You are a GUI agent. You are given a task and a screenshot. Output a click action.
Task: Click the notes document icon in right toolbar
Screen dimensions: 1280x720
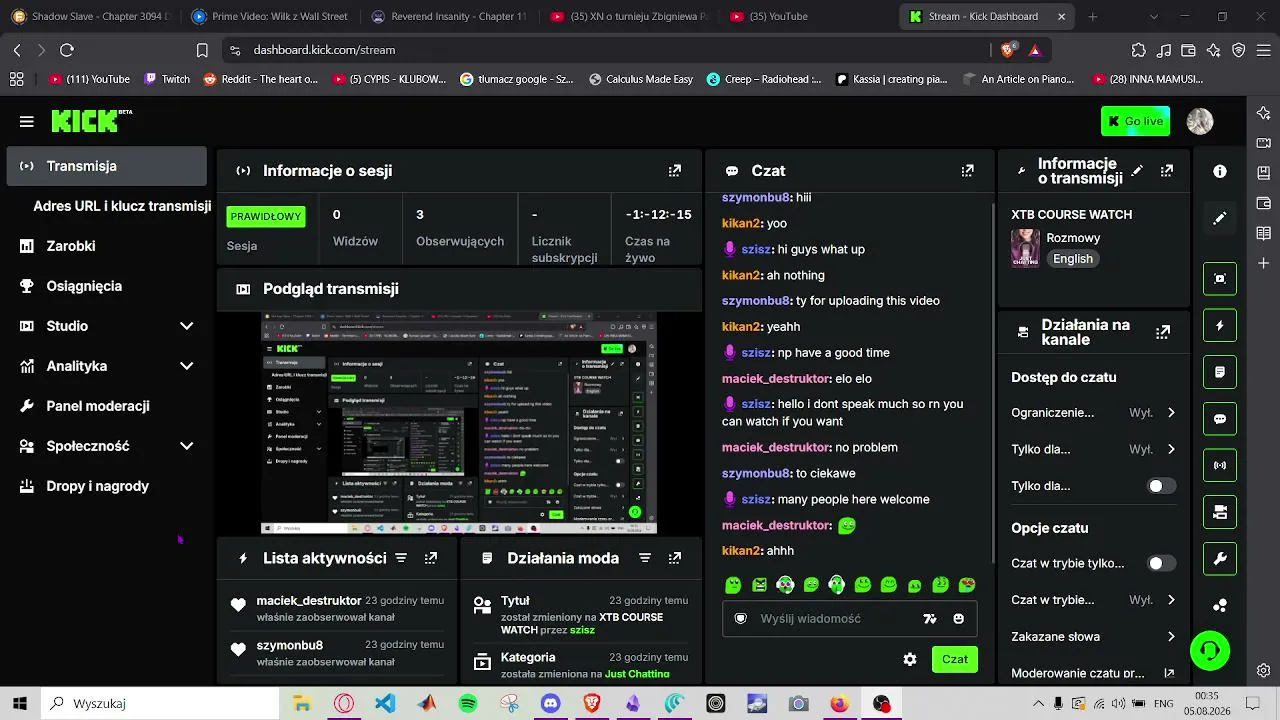(1220, 372)
